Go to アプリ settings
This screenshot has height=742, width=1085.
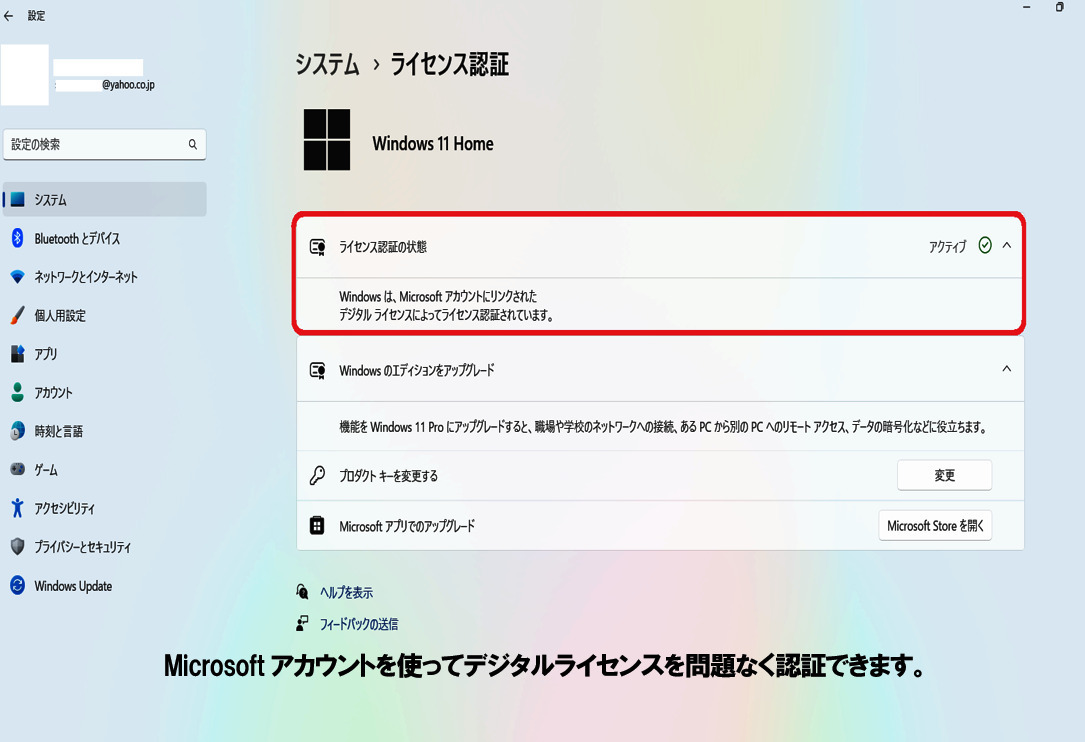(104, 354)
